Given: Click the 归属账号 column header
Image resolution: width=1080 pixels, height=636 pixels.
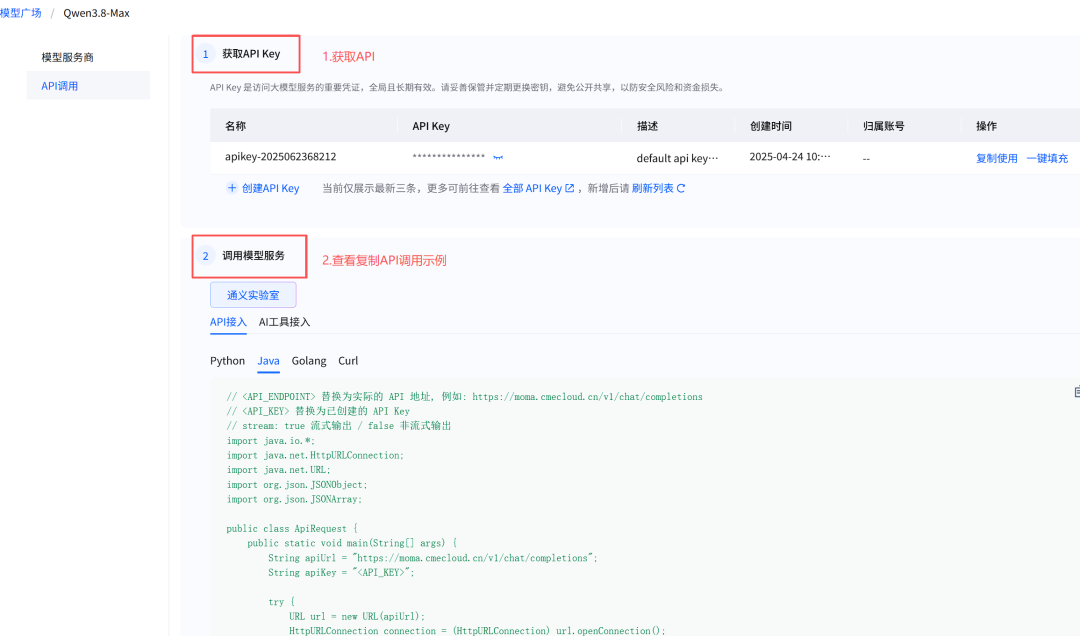Looking at the screenshot, I should (x=883, y=126).
